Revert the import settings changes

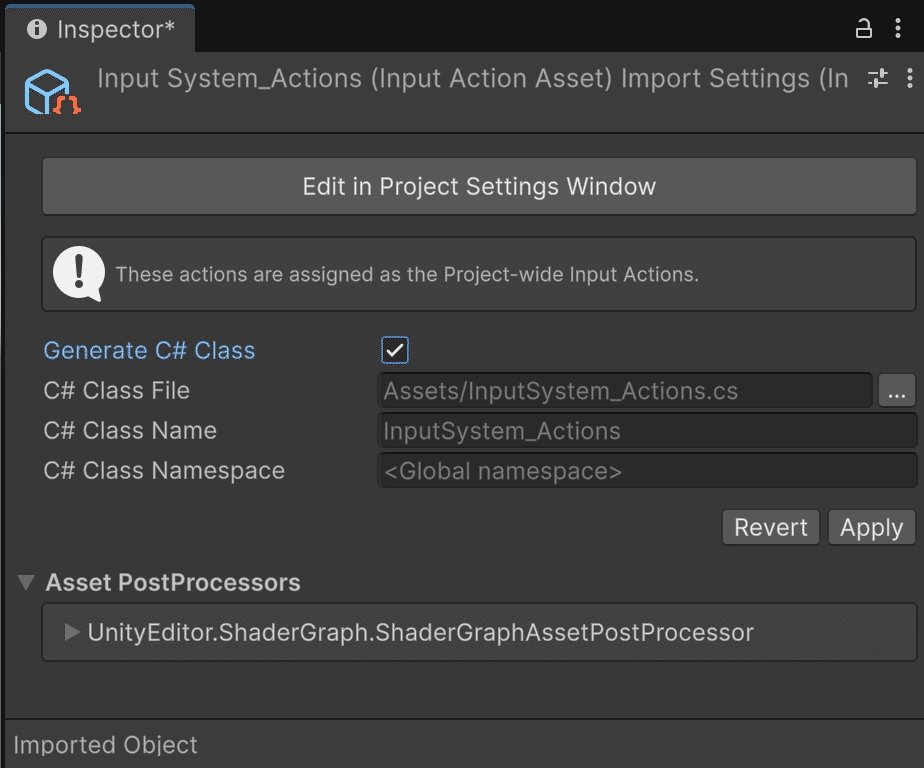tap(771, 528)
